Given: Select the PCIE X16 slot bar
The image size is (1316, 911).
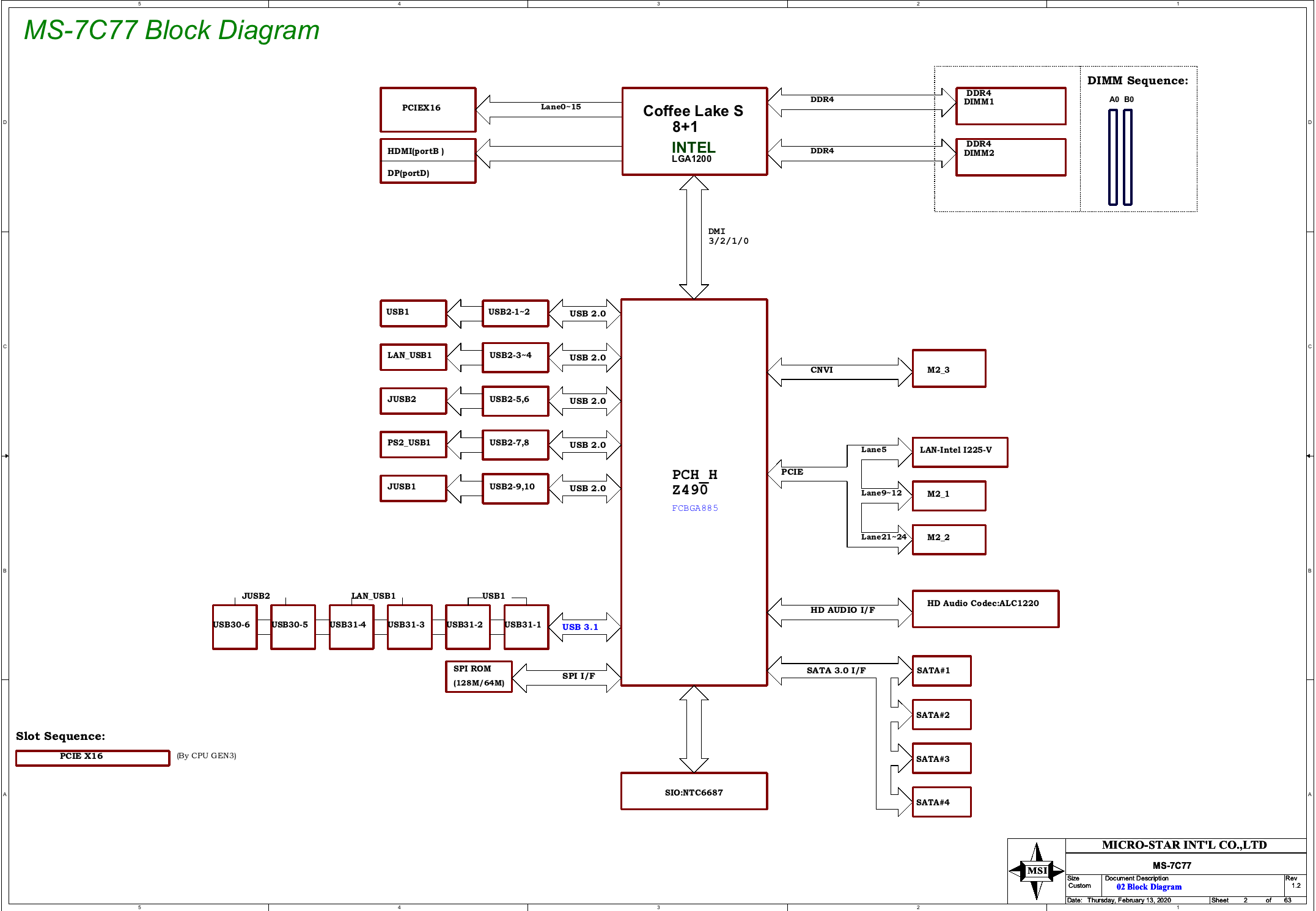Looking at the screenshot, I should coord(92,758).
